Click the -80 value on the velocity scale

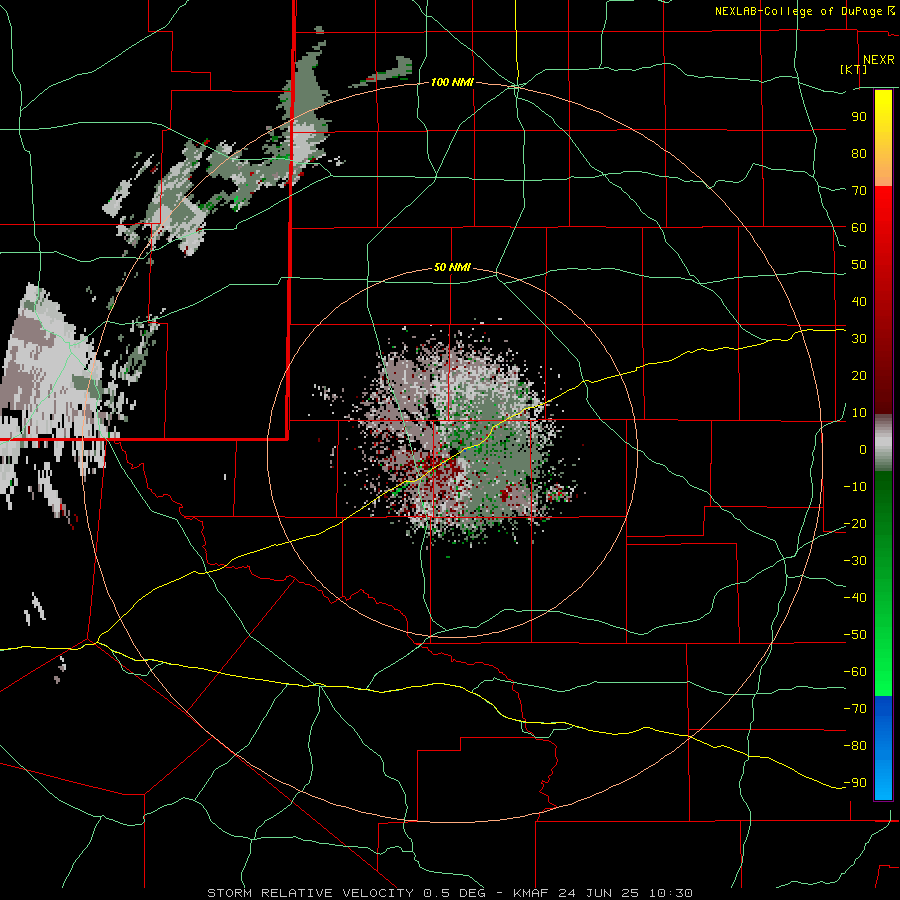tap(855, 746)
